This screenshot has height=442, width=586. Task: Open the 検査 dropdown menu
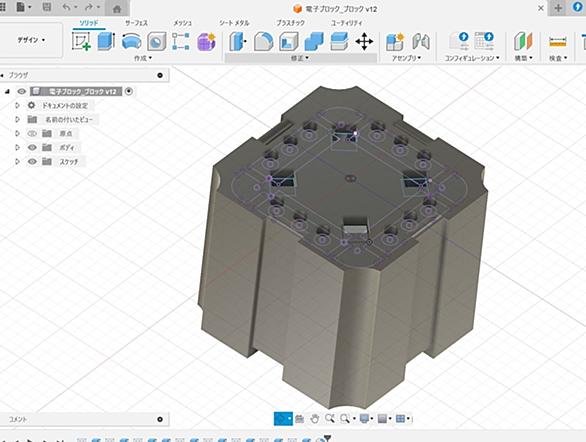(x=558, y=58)
